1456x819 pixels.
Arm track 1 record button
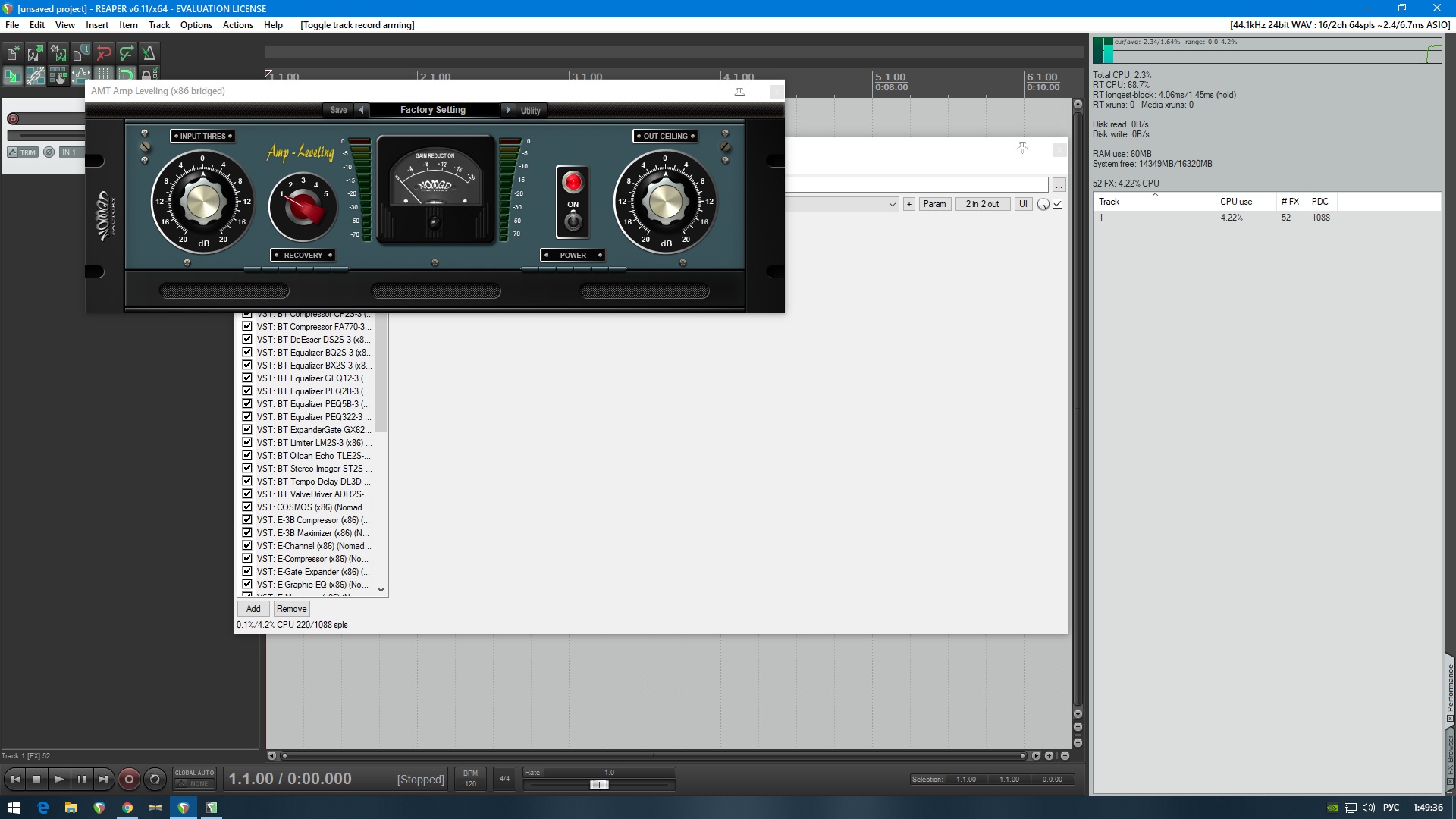[13, 118]
